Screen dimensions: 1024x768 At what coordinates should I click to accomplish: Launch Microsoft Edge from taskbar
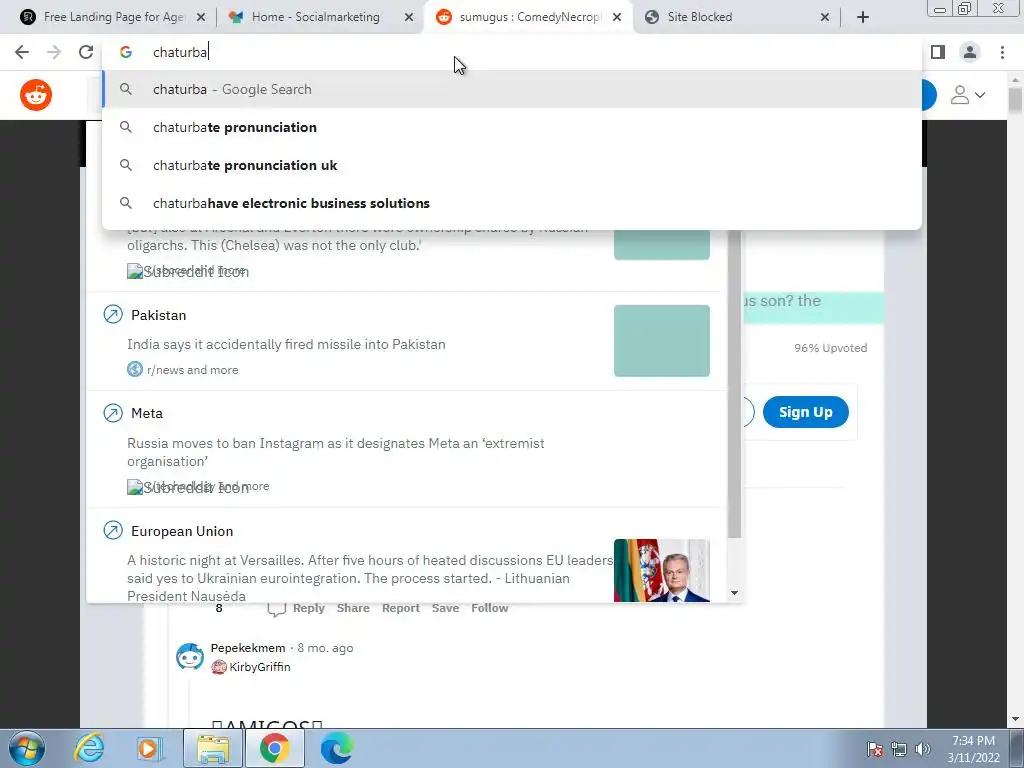336,748
